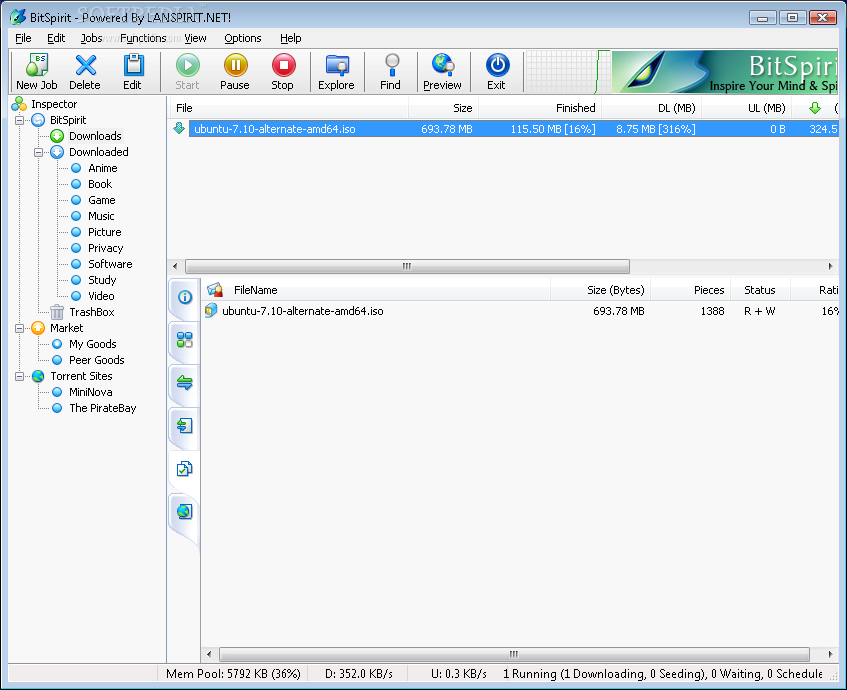The height and width of the screenshot is (690, 847).
Task: Select The PirateBay tree entry
Action: click(102, 408)
